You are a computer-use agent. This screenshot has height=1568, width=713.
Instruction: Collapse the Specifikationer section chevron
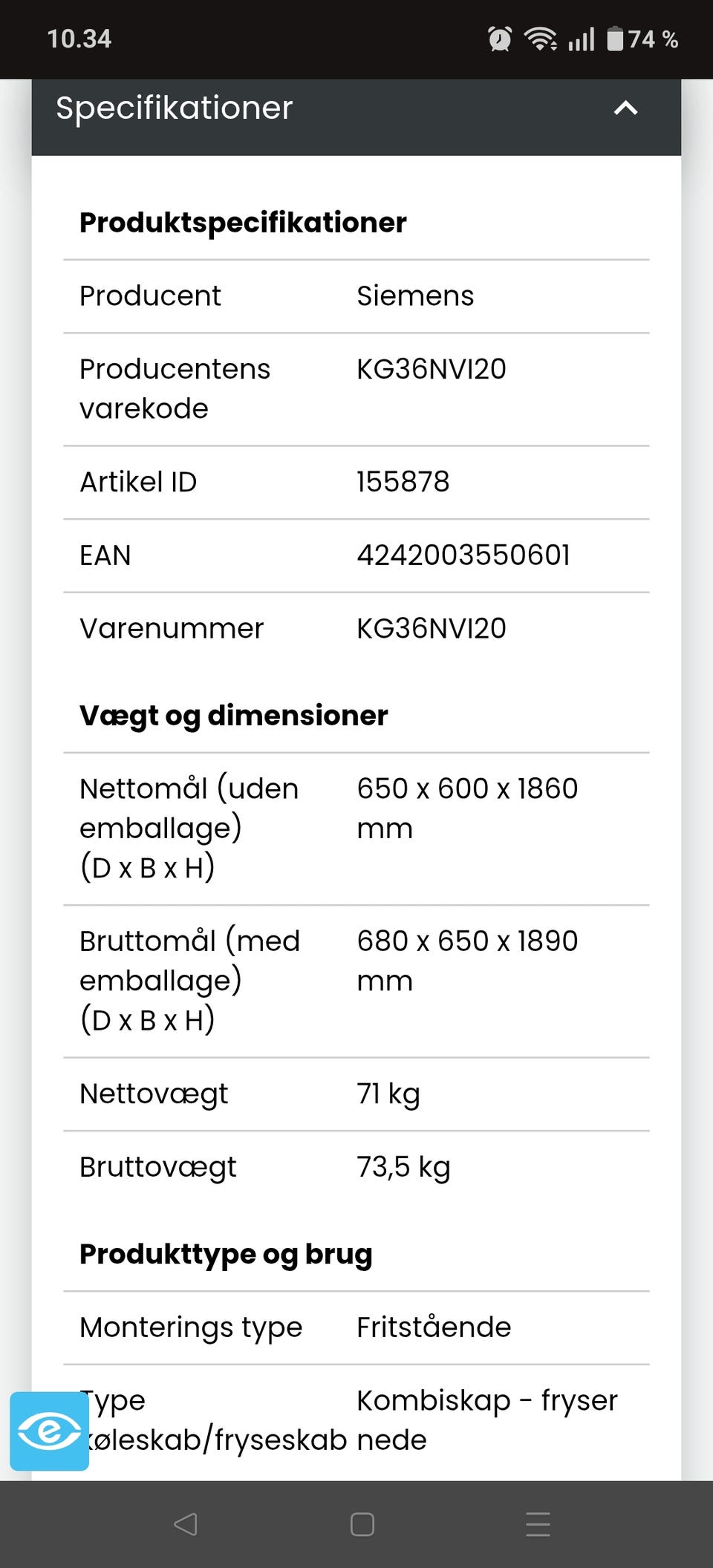click(625, 108)
